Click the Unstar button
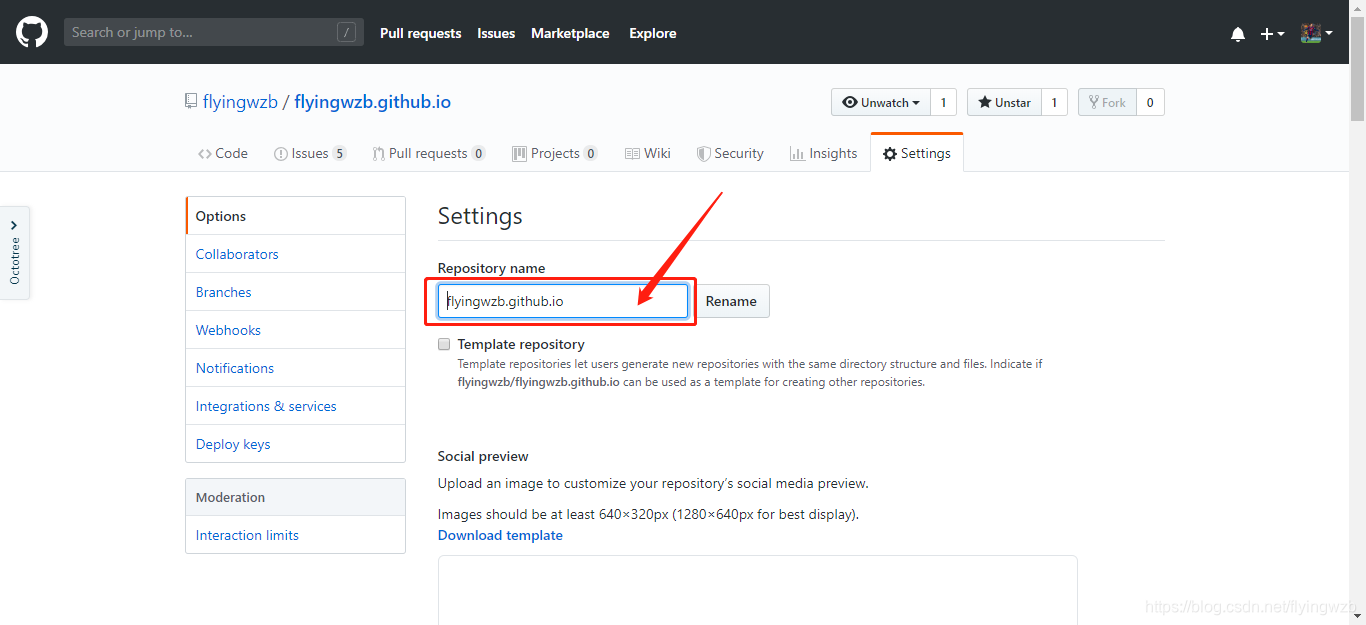Viewport: 1366px width, 625px height. tap(1004, 102)
